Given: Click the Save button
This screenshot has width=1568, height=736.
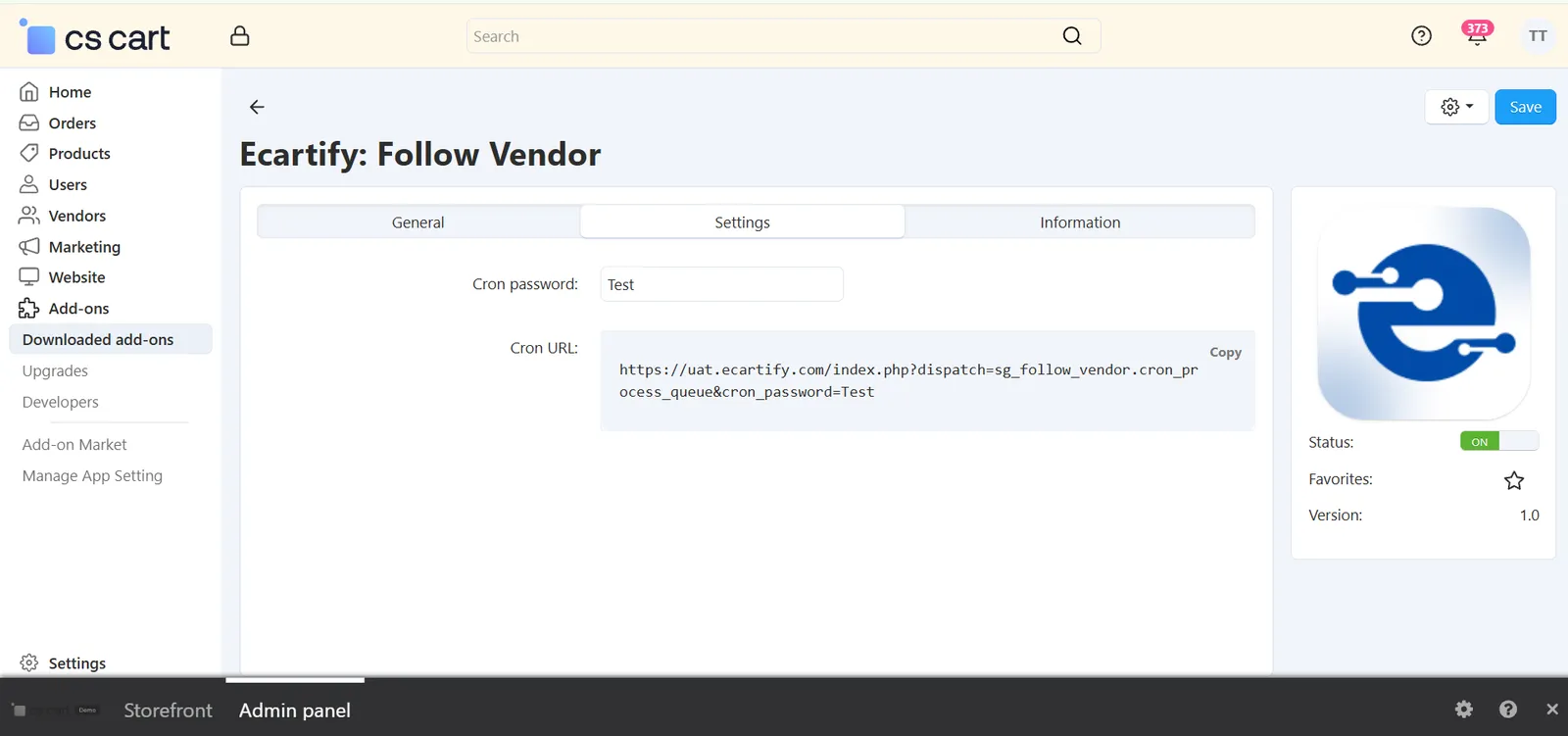Looking at the screenshot, I should coord(1526,107).
